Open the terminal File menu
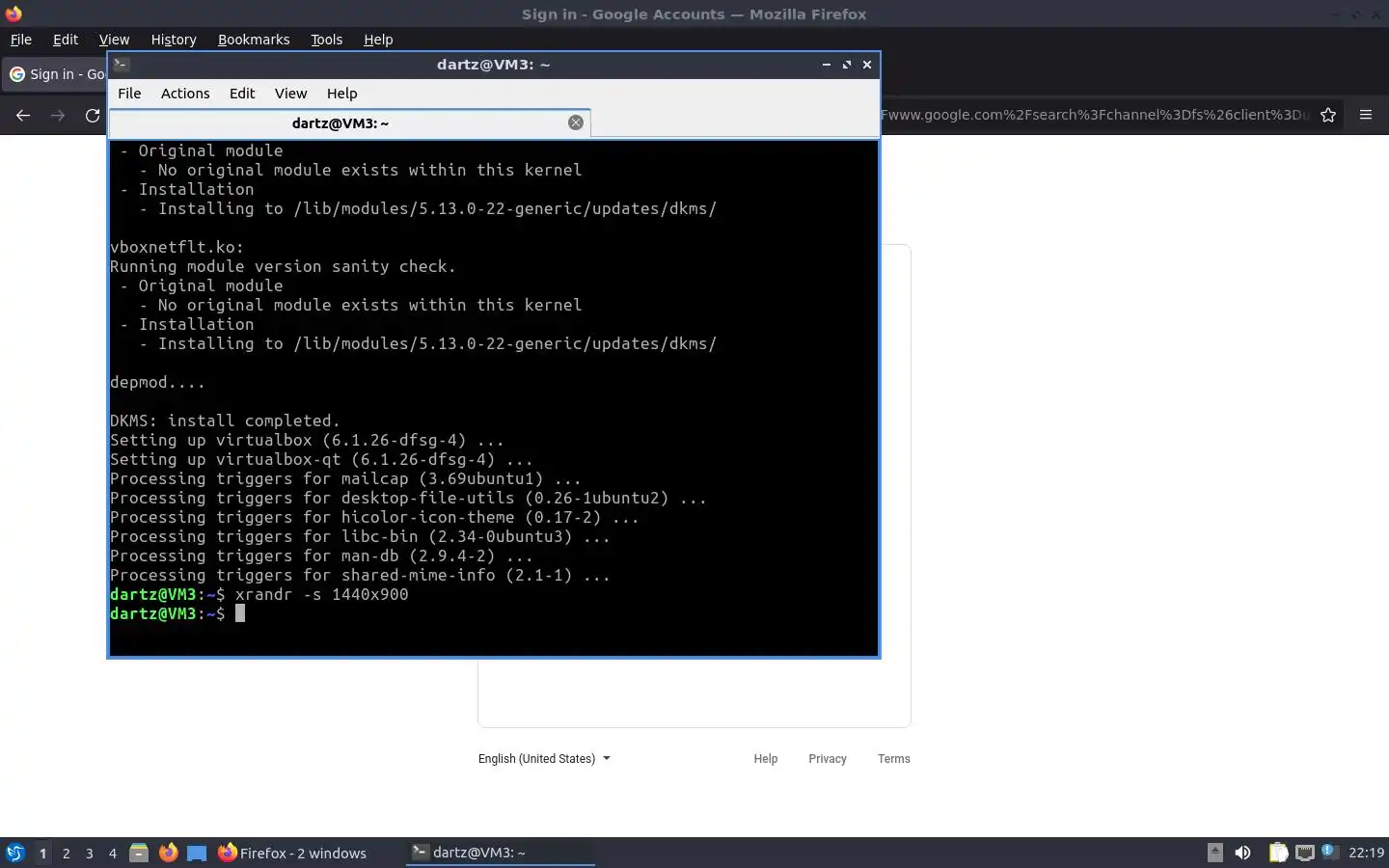The image size is (1389, 868). 129,94
